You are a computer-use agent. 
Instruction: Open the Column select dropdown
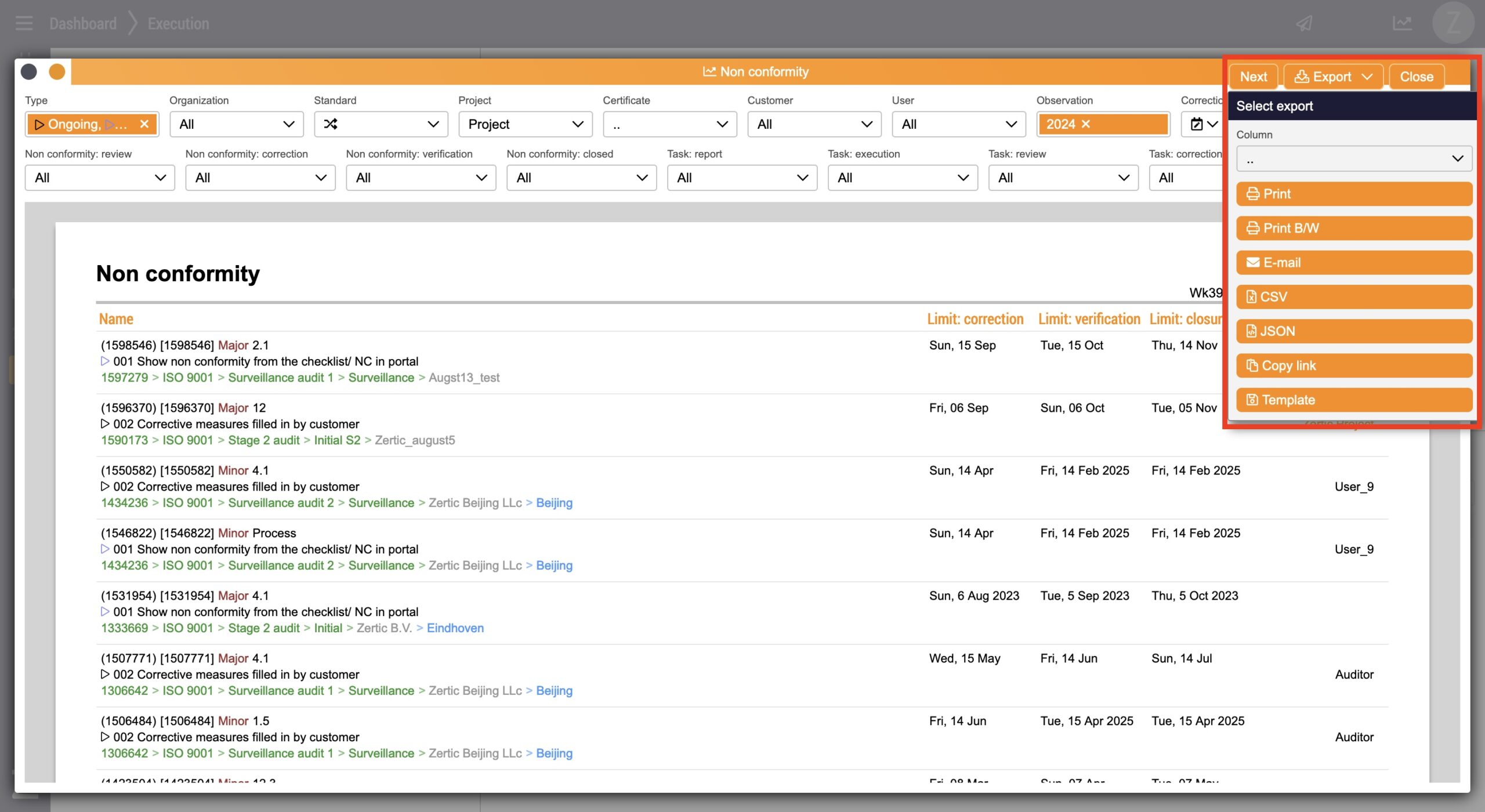1353,159
